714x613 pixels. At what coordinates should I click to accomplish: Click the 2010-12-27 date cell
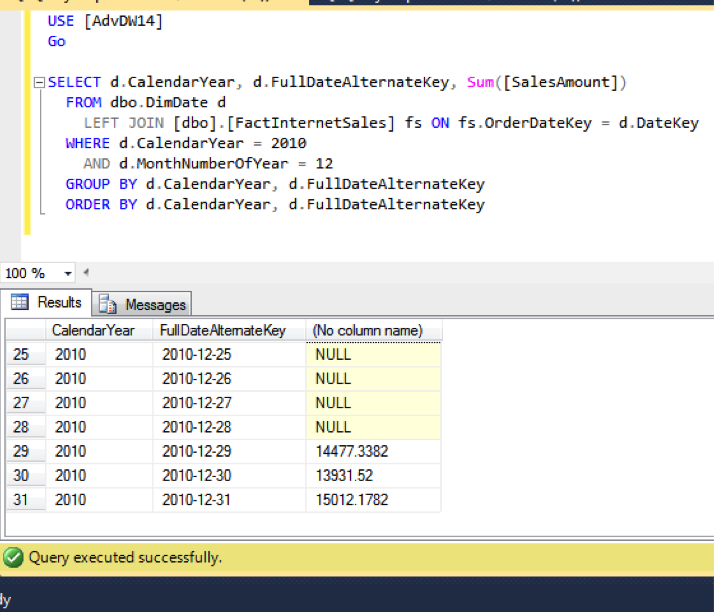coord(229,403)
